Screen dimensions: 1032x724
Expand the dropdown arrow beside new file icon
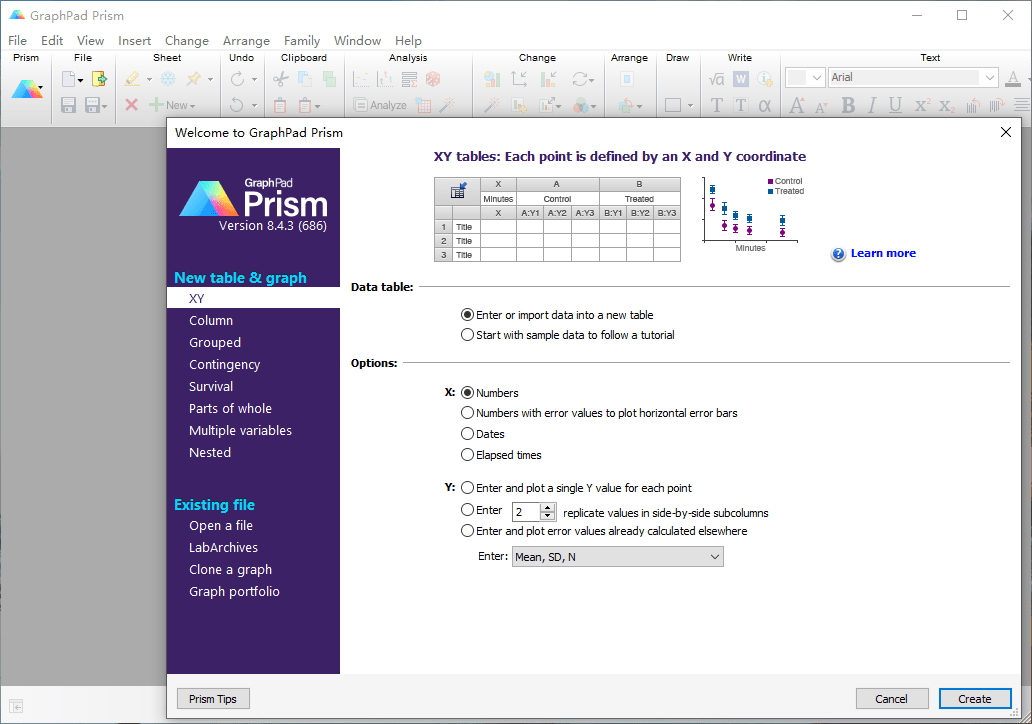(80, 80)
